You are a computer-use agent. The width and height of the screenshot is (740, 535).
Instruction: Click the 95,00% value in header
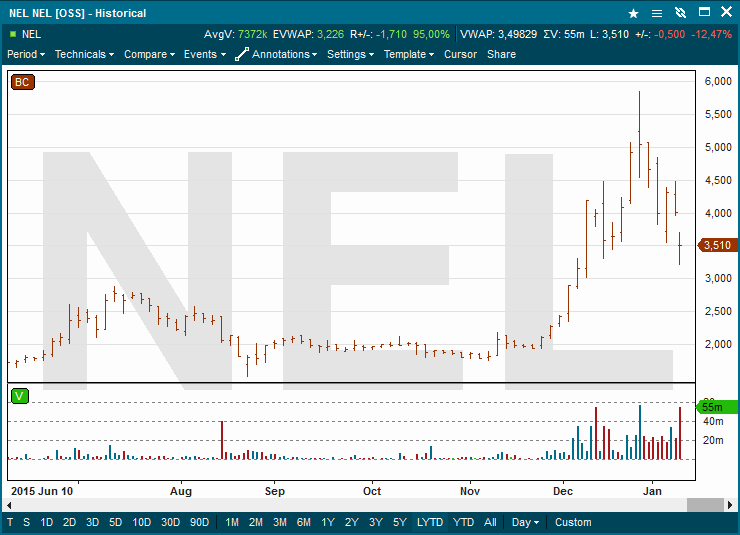(431, 34)
